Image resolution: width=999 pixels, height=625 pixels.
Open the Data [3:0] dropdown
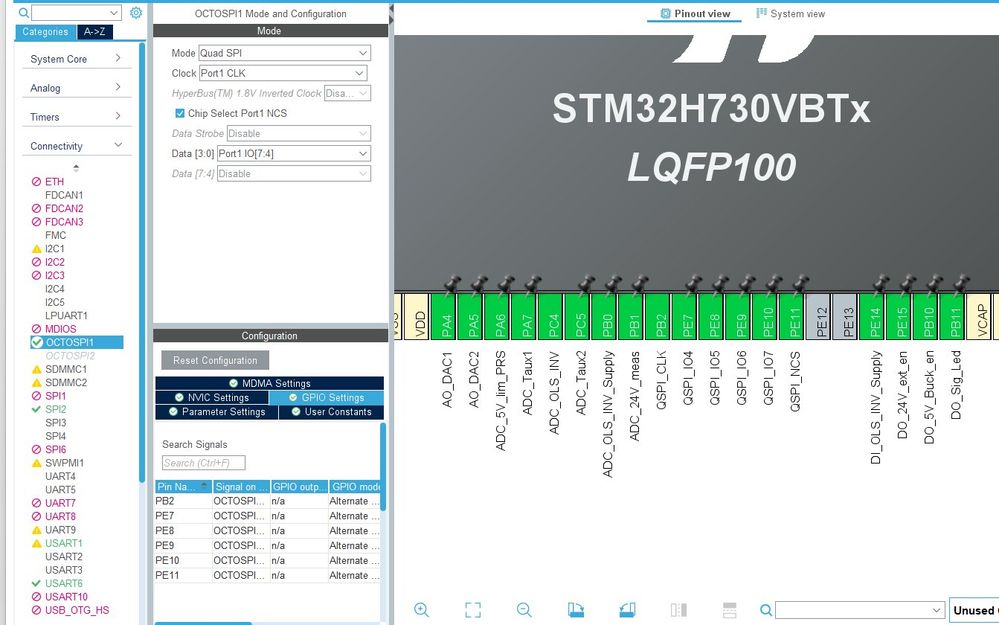click(294, 154)
